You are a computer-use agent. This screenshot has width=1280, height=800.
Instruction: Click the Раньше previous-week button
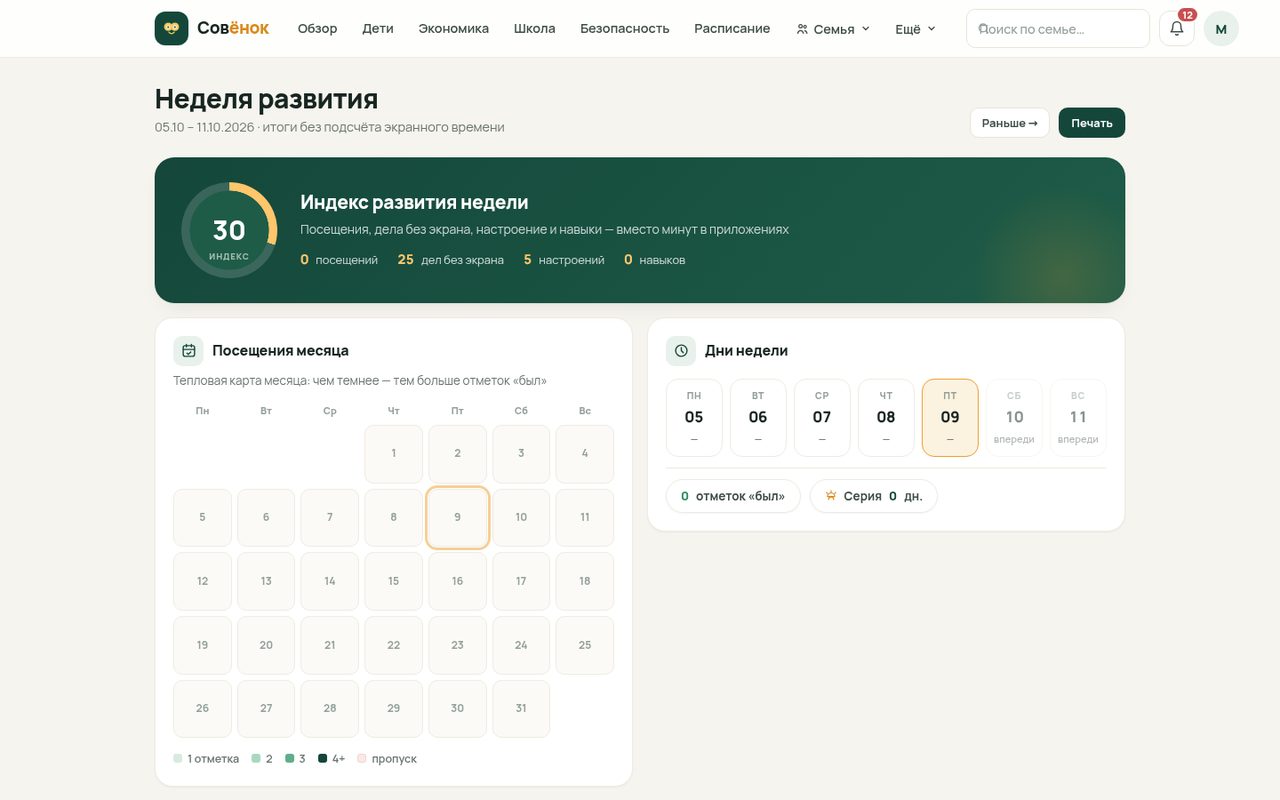pos(1009,123)
